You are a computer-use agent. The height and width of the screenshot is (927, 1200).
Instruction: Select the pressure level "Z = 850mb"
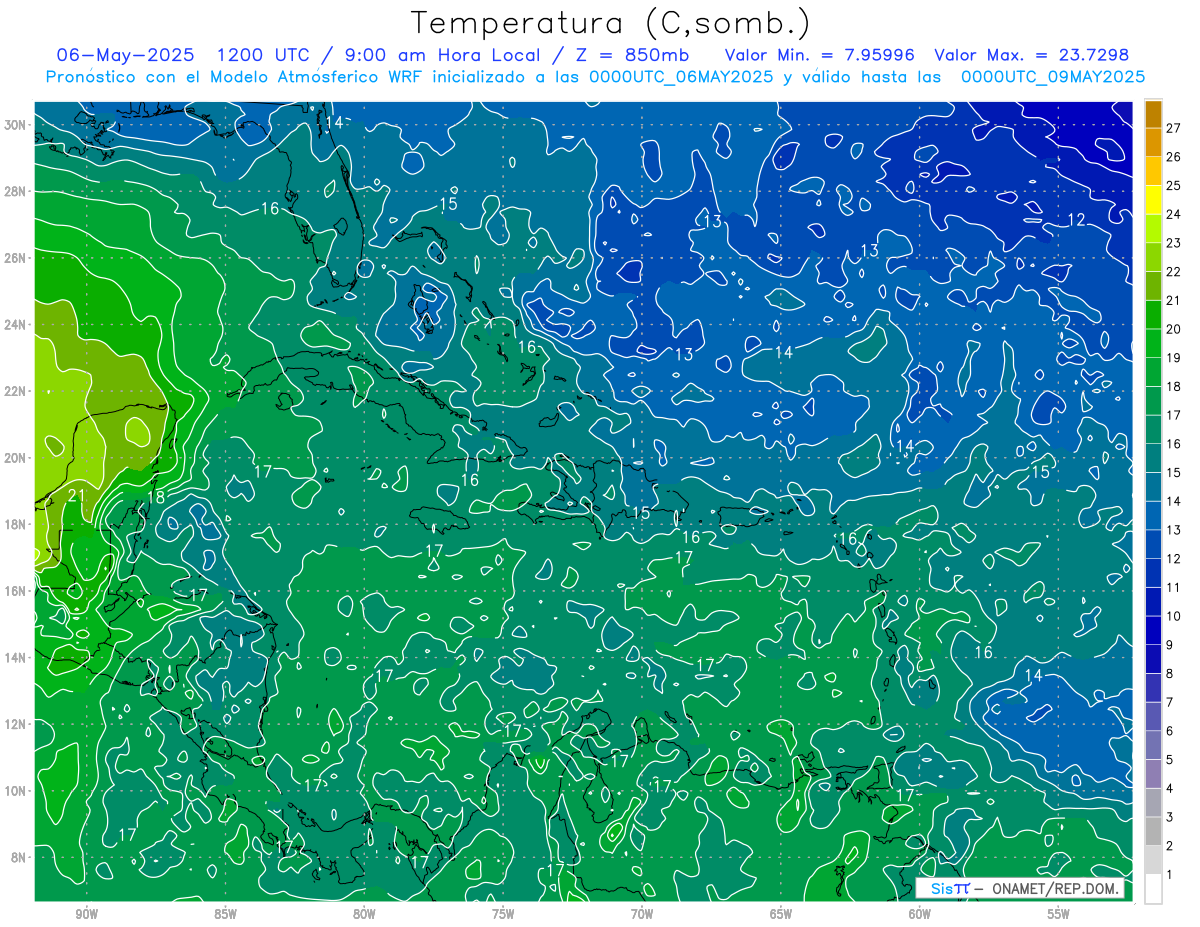634,54
